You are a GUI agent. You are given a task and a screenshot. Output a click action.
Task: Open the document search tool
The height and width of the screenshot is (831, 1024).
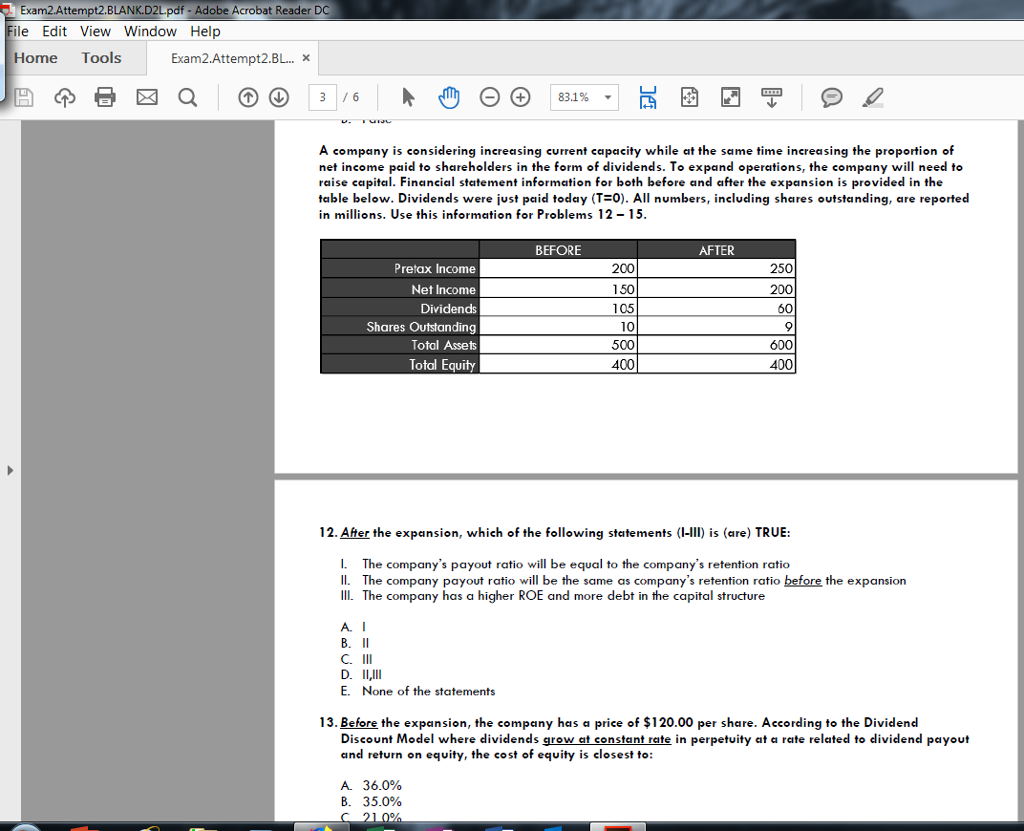pos(186,97)
